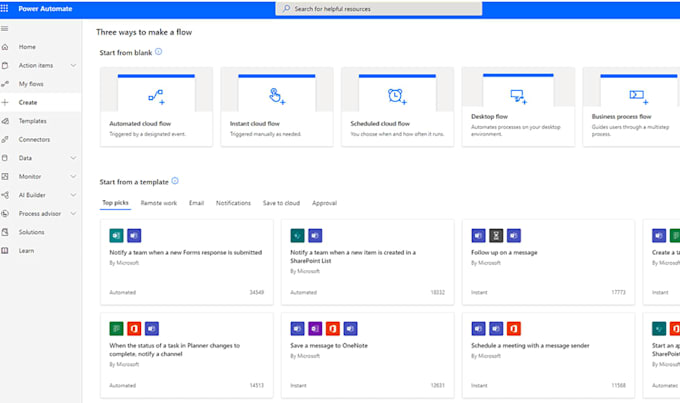Click info icon beside Start from blank
The width and height of the screenshot is (680, 403).
pos(159,52)
